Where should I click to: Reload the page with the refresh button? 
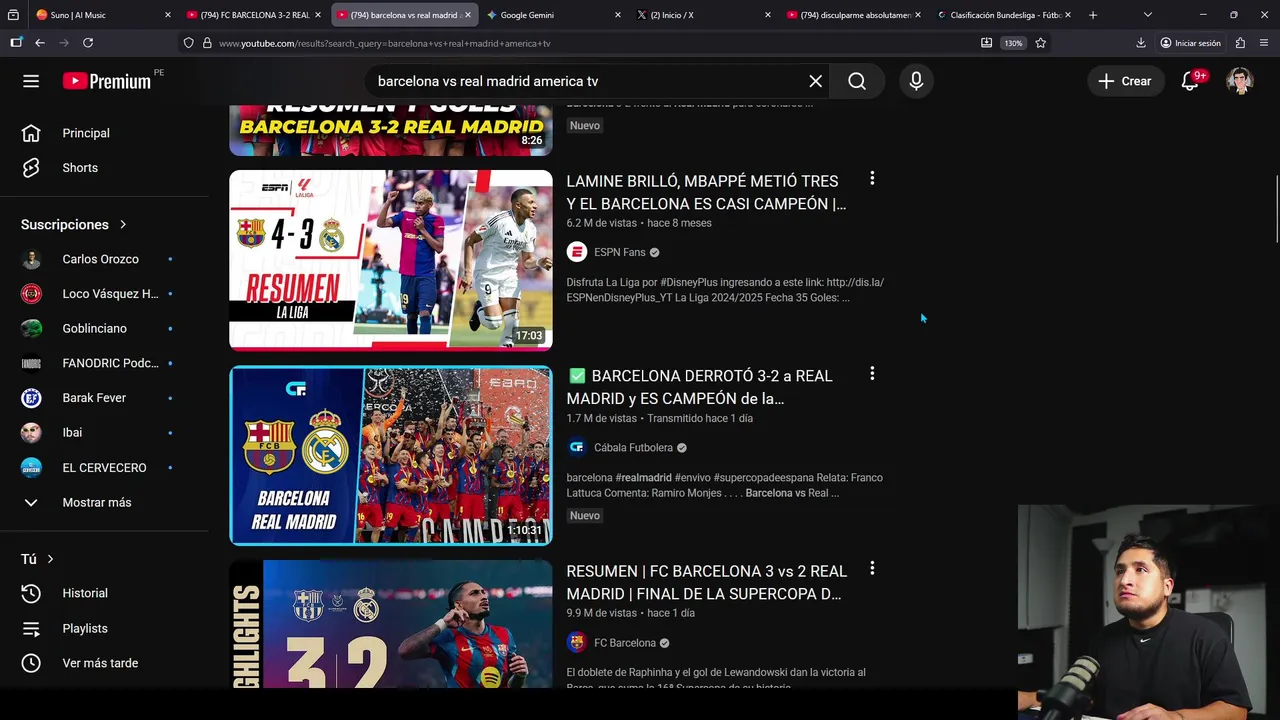click(88, 43)
